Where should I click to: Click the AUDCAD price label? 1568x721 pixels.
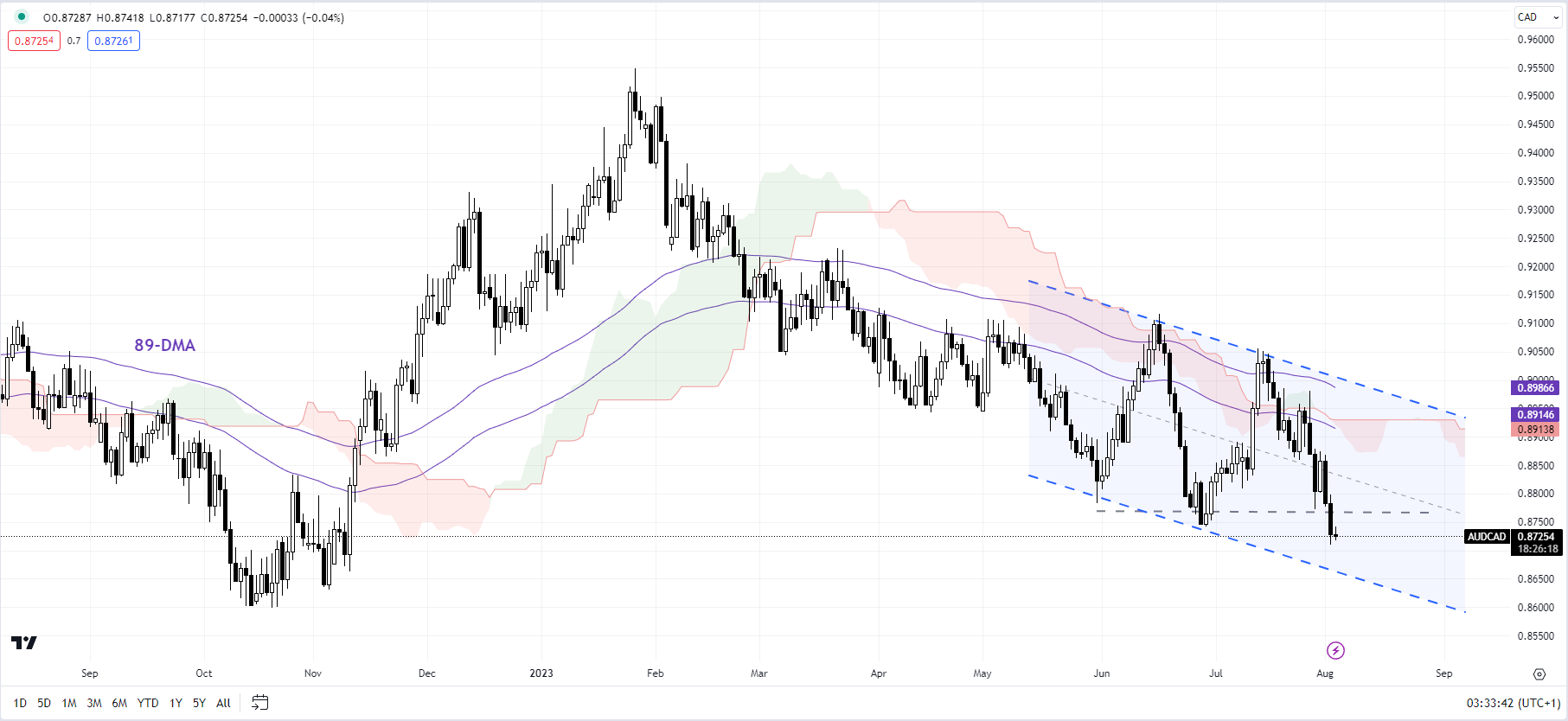(x=1487, y=537)
